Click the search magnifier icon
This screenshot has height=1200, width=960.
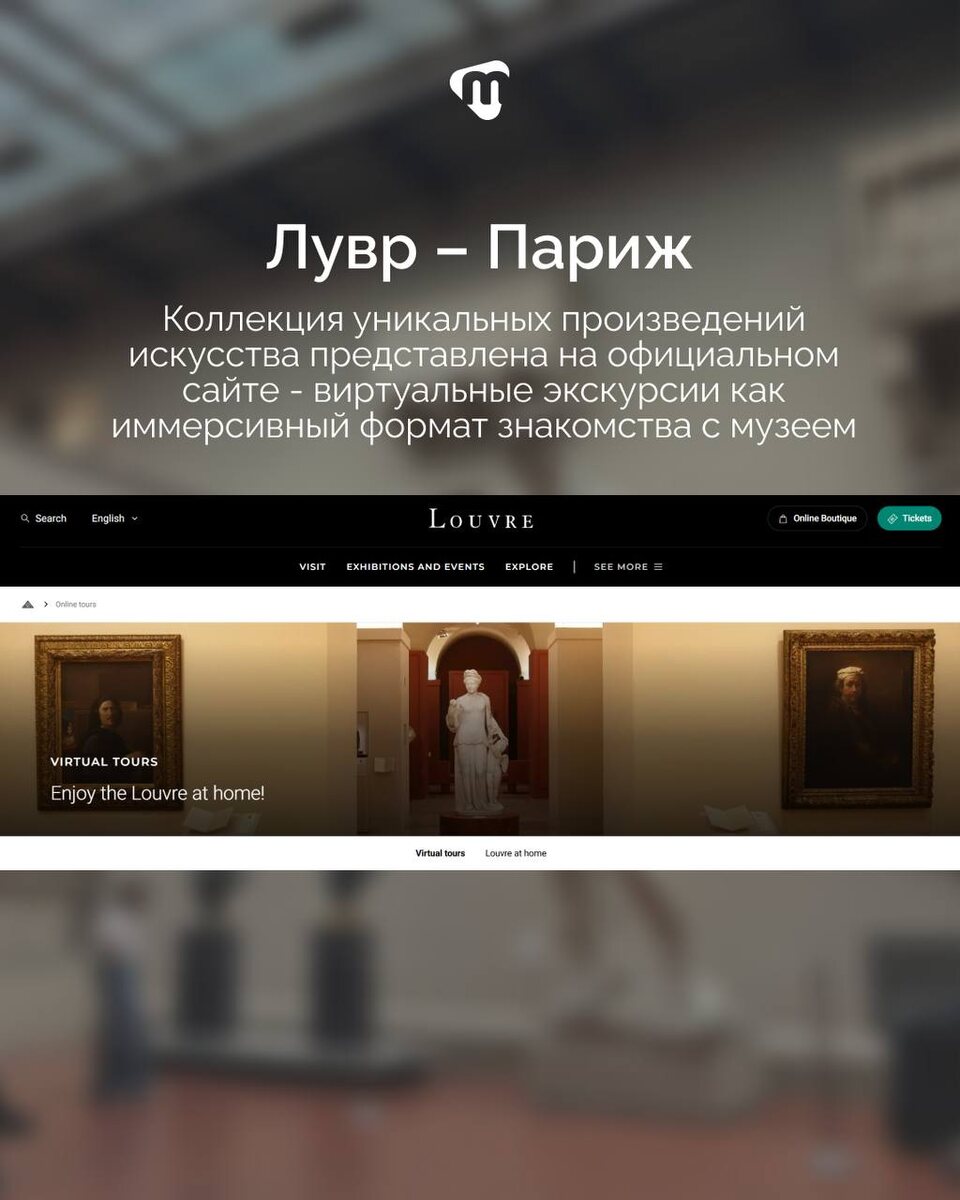(x=25, y=518)
